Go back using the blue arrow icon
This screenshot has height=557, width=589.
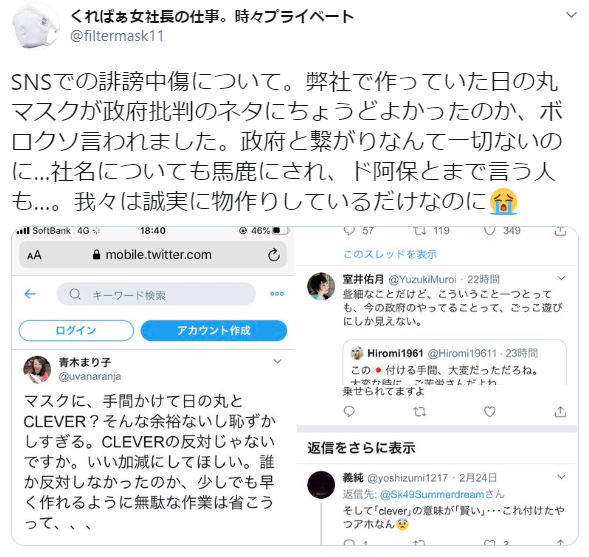(30, 294)
